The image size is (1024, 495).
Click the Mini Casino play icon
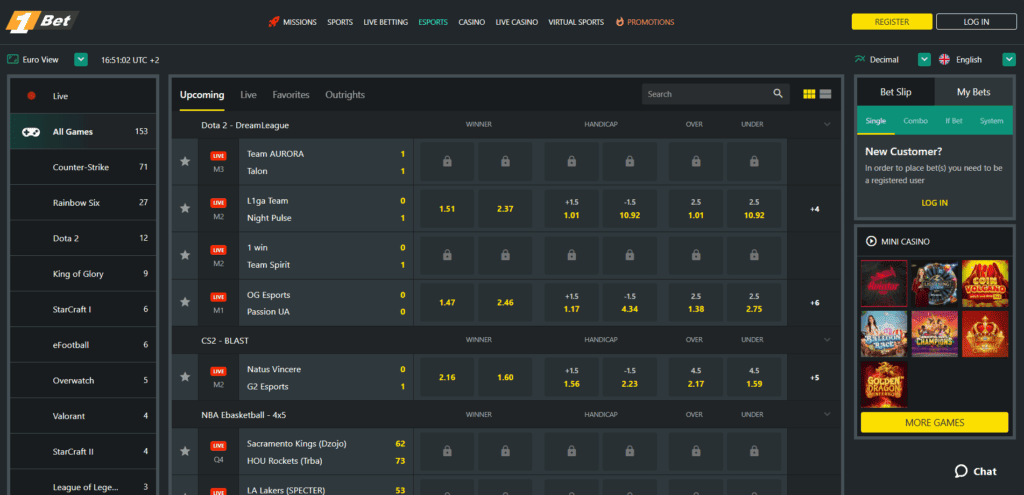[x=871, y=242]
